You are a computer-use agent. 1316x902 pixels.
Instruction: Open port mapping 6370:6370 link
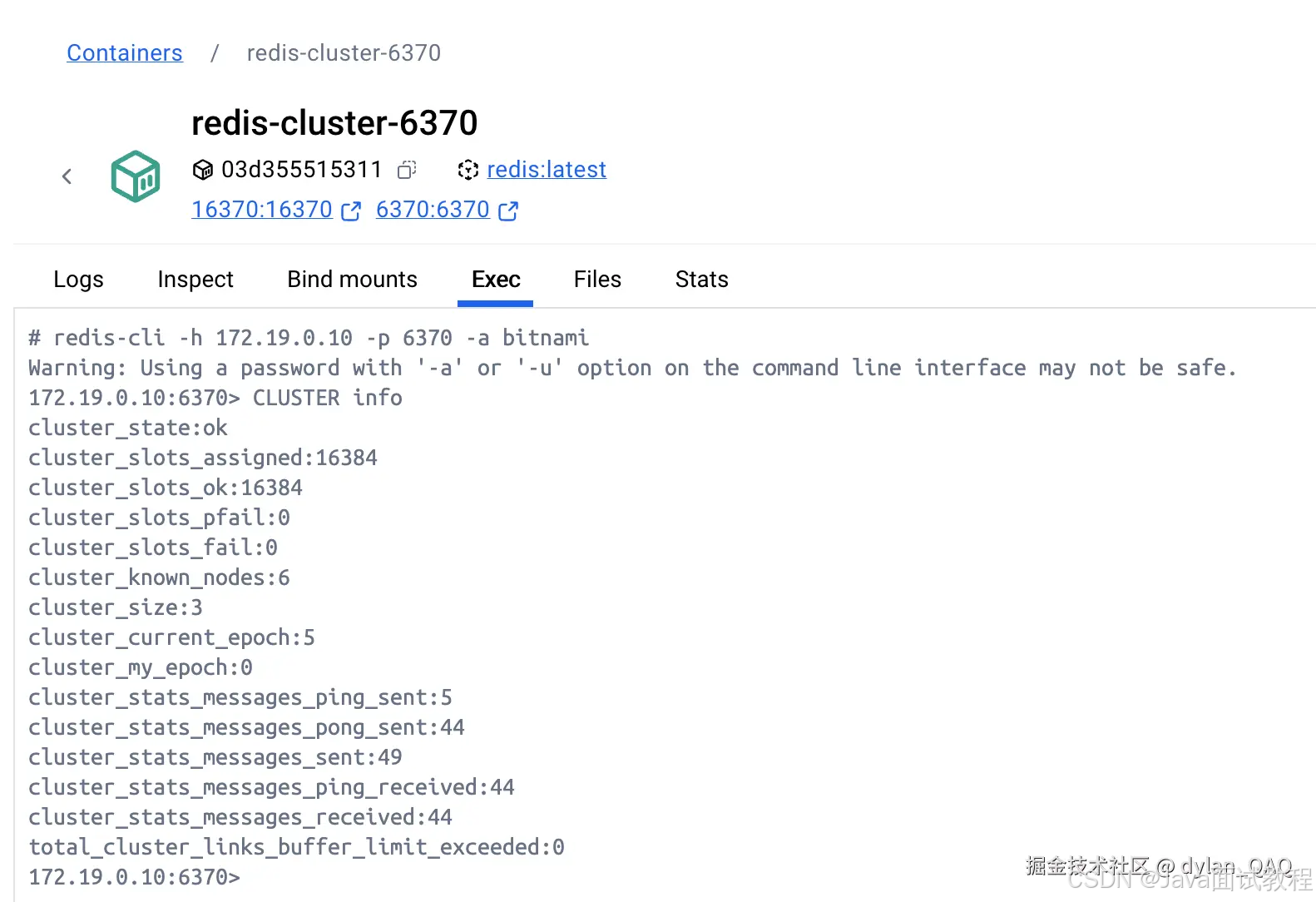[x=433, y=210]
